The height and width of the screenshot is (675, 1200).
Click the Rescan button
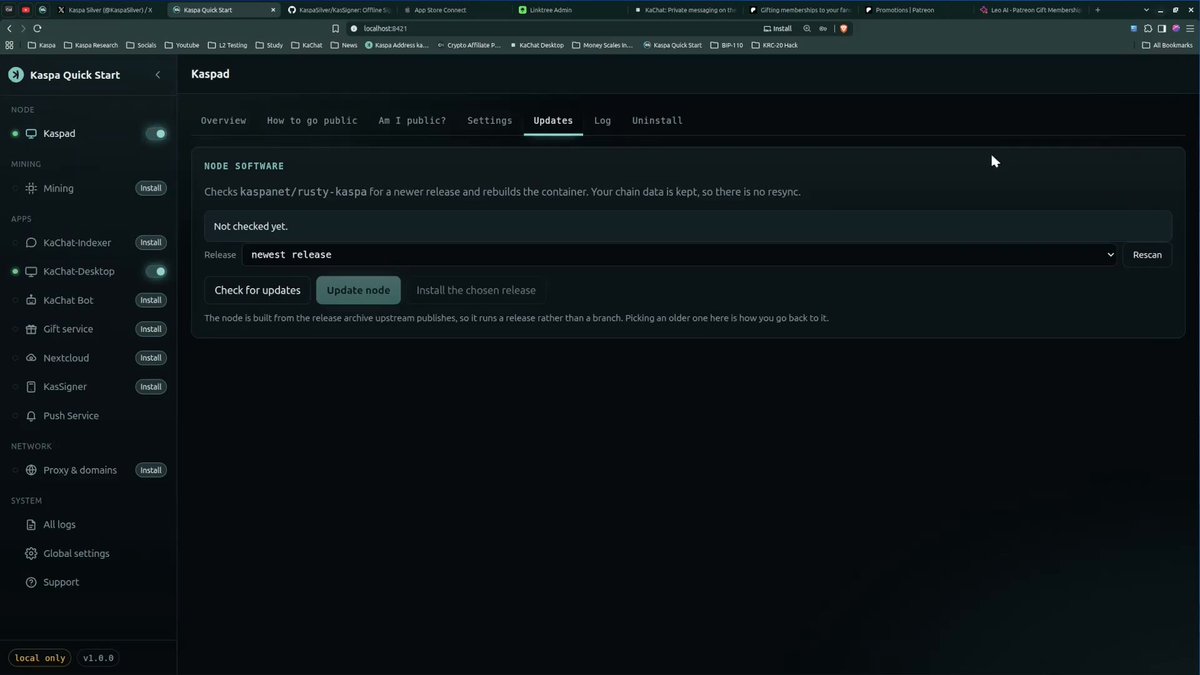click(x=1147, y=255)
